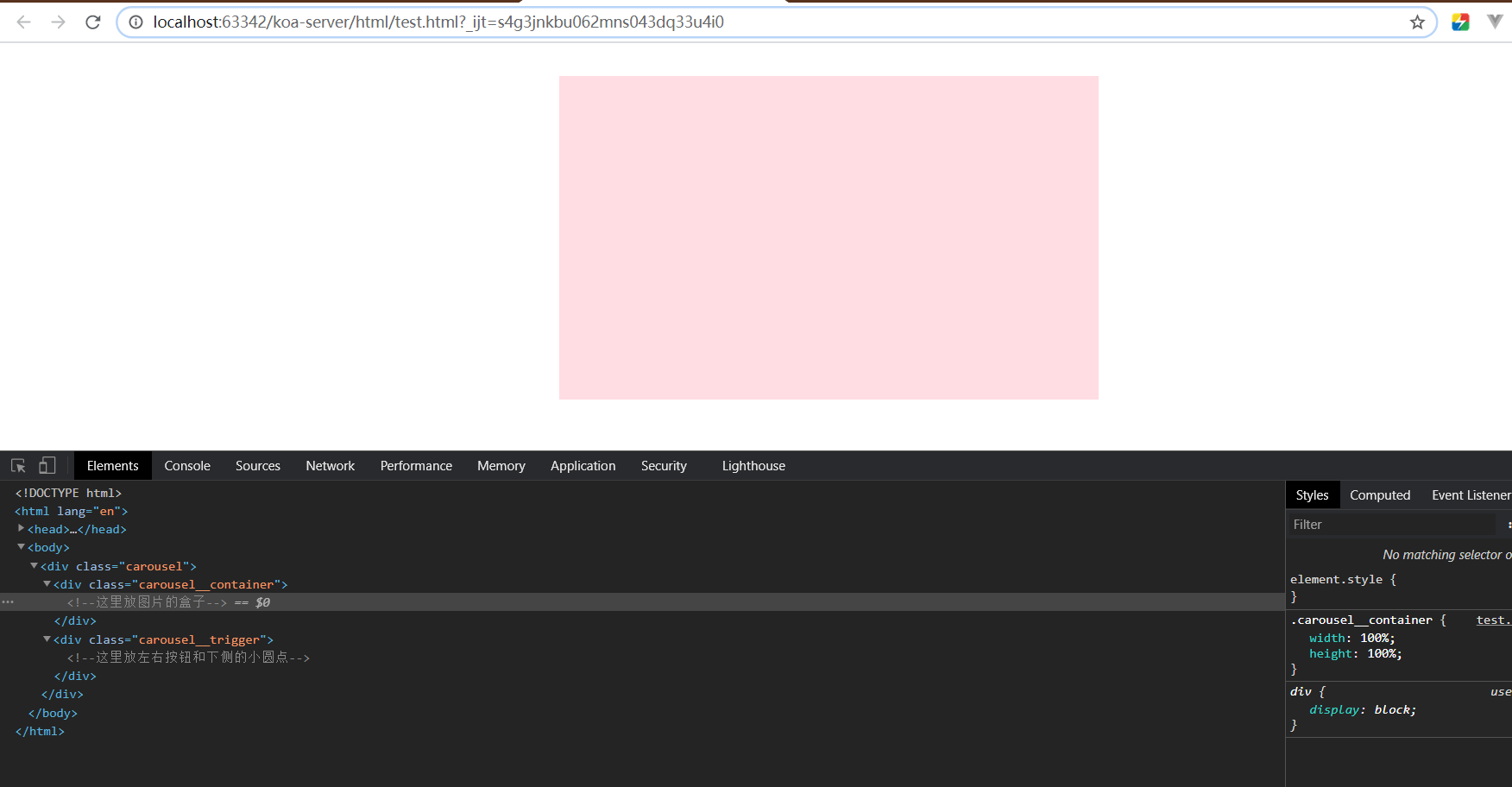Collapse the carousel__trigger div node
This screenshot has width=1512, height=787.
47,639
